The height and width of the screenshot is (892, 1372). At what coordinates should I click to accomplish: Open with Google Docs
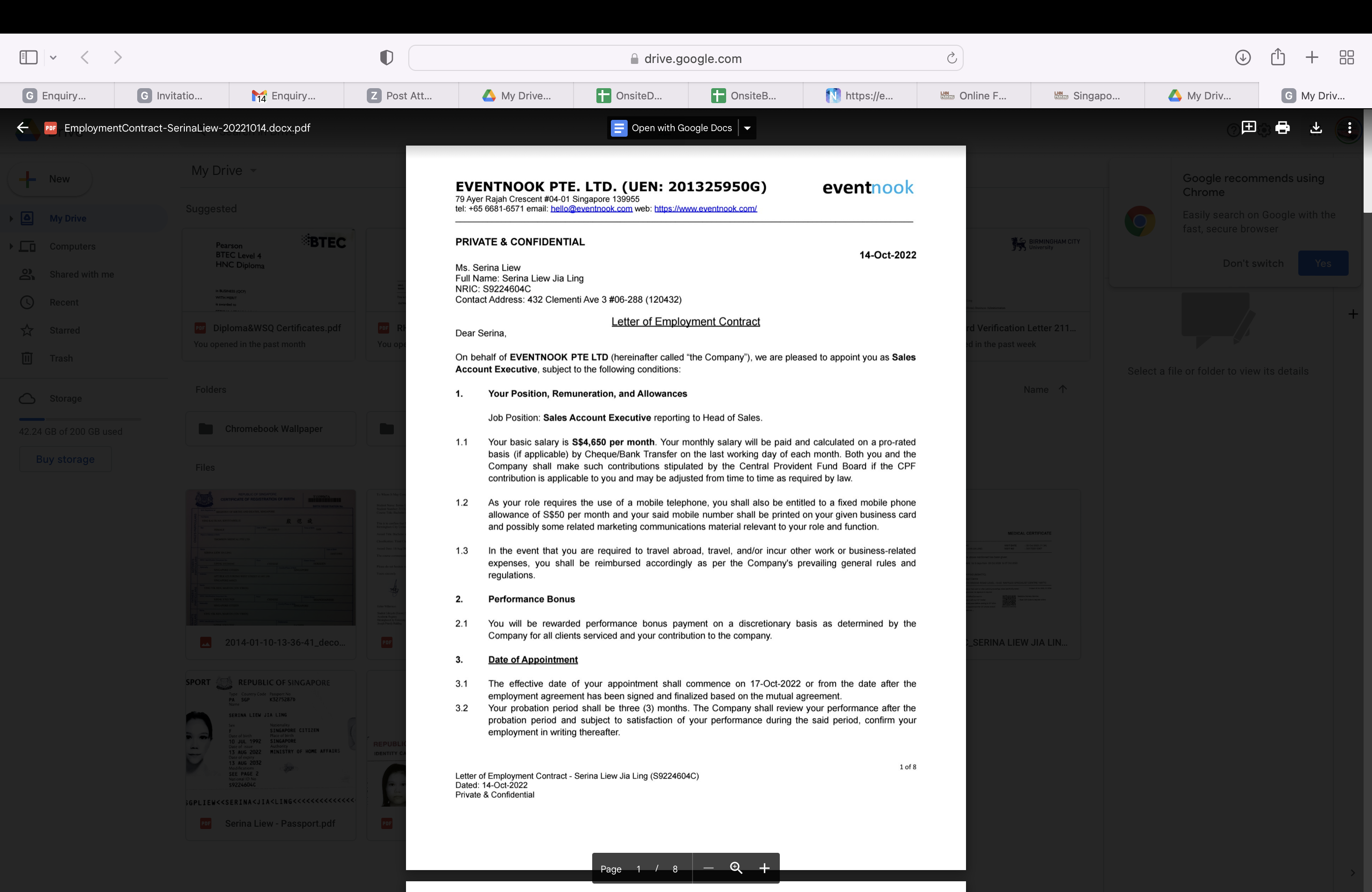coord(672,127)
